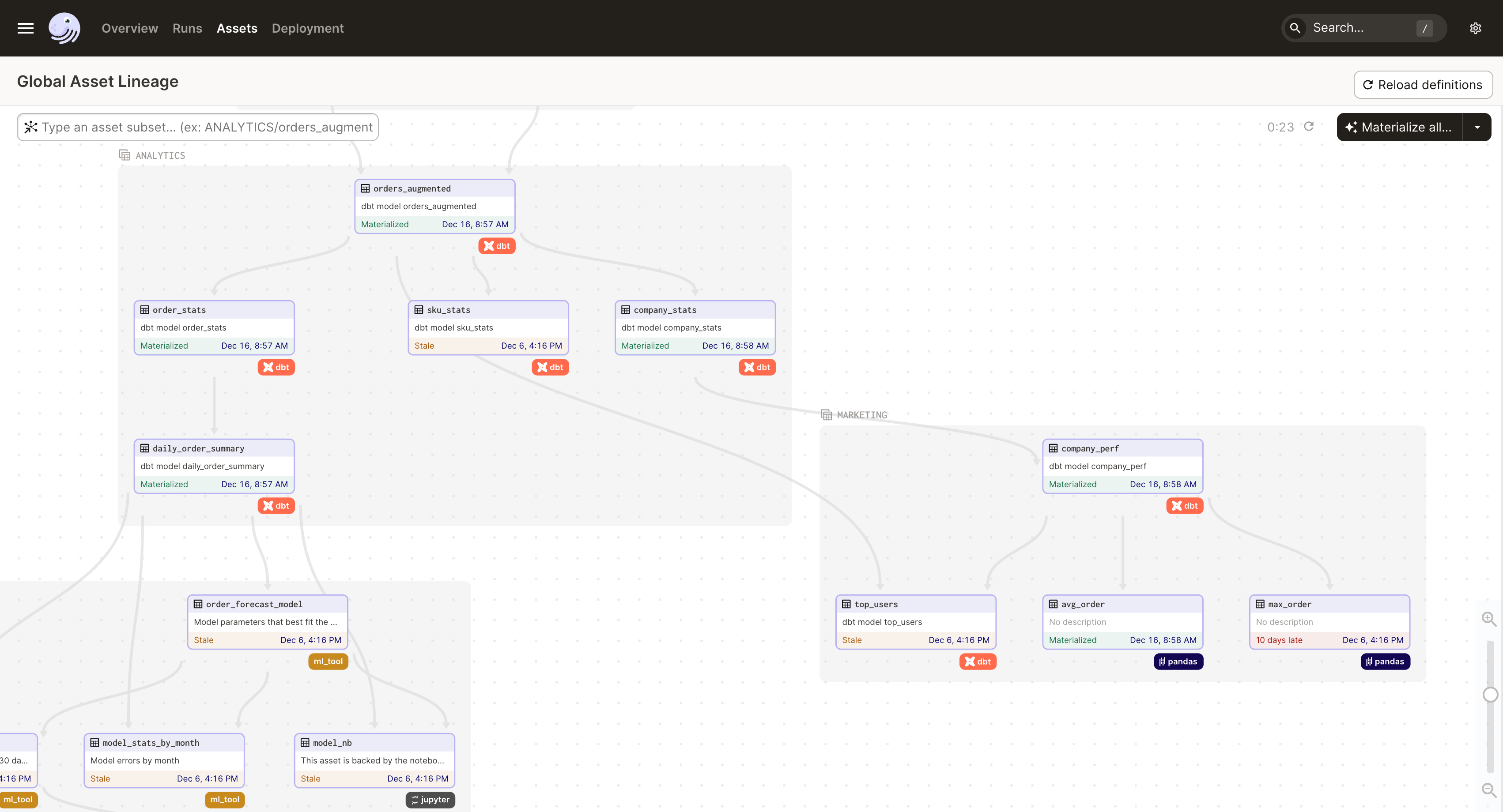
Task: Refresh the asset data timer icon
Action: [x=1308, y=127]
